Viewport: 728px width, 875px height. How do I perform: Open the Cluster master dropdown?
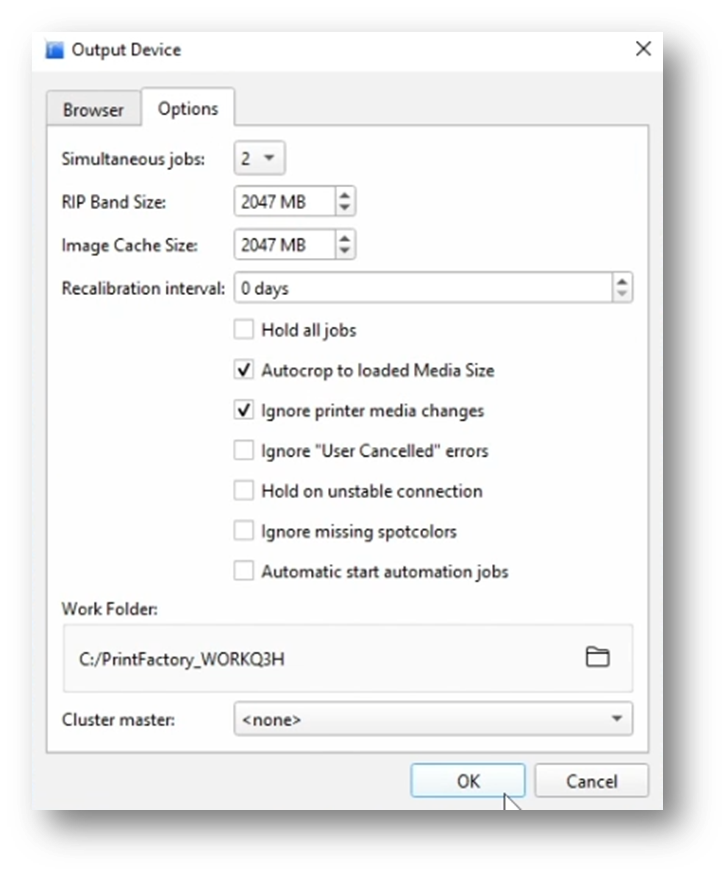click(x=433, y=719)
